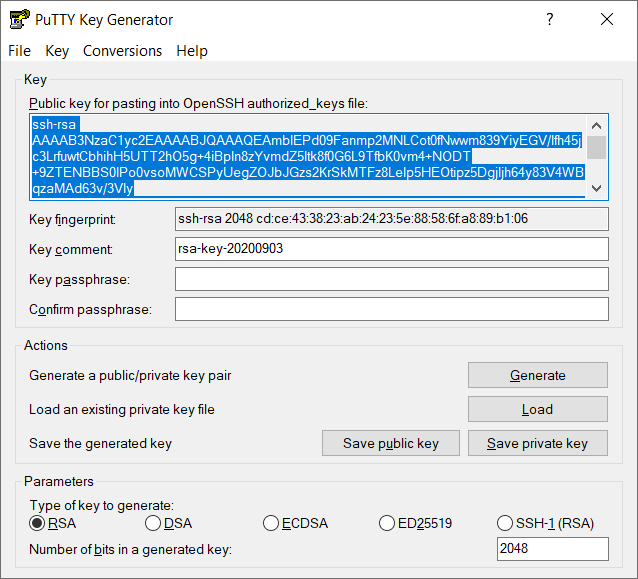Click the Generate button
The image size is (638, 579).
[x=537, y=375]
